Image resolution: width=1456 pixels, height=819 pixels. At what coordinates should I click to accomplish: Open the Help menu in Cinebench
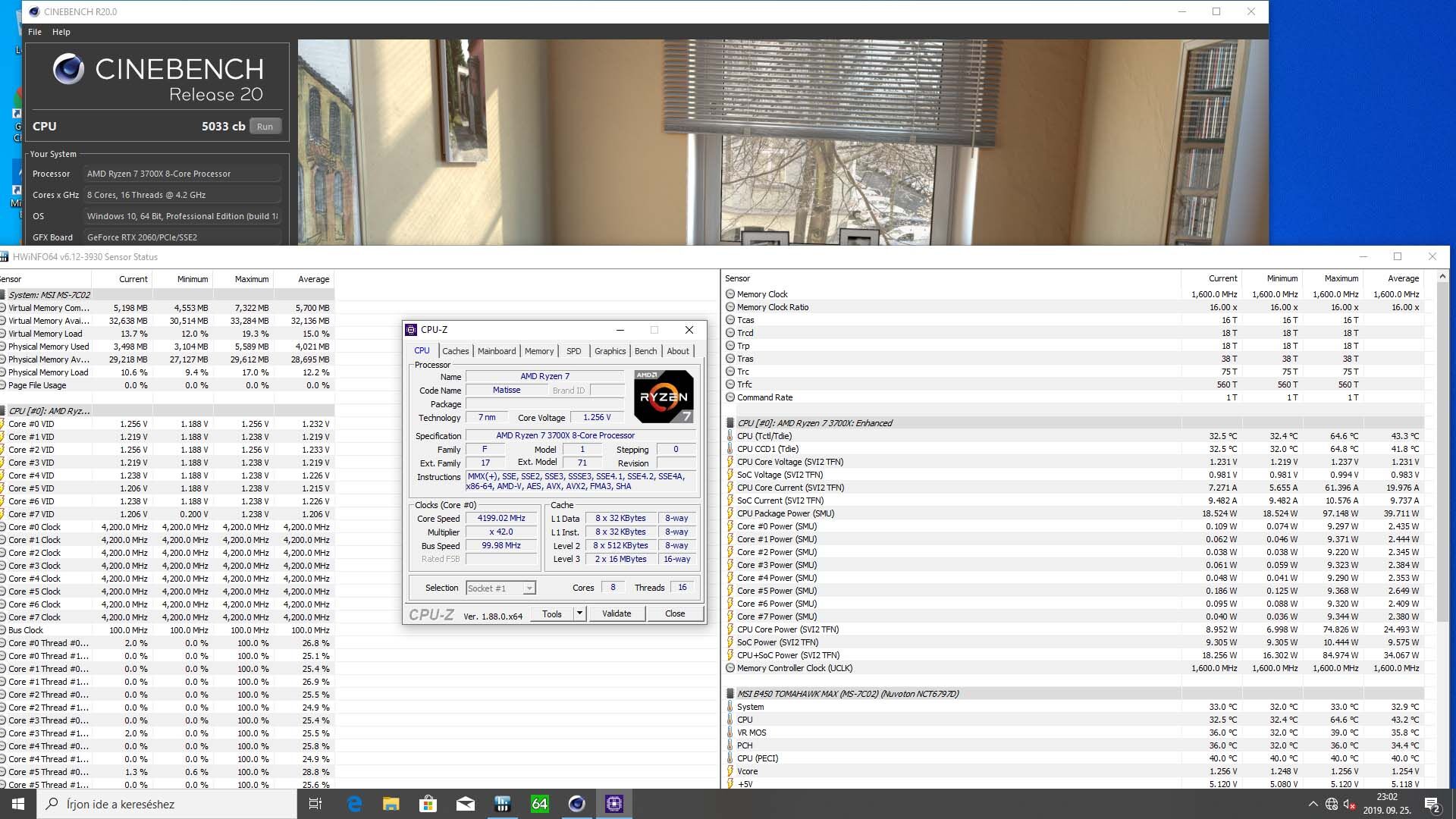click(61, 32)
